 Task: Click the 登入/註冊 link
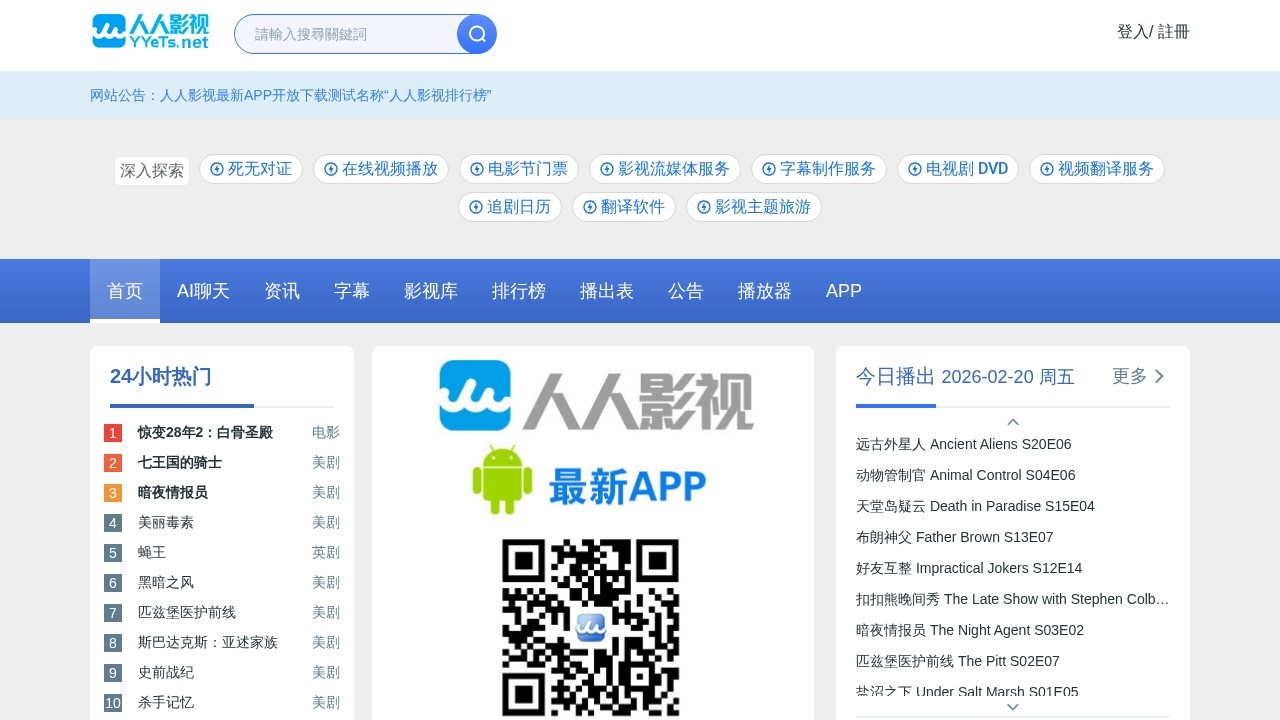click(1153, 32)
